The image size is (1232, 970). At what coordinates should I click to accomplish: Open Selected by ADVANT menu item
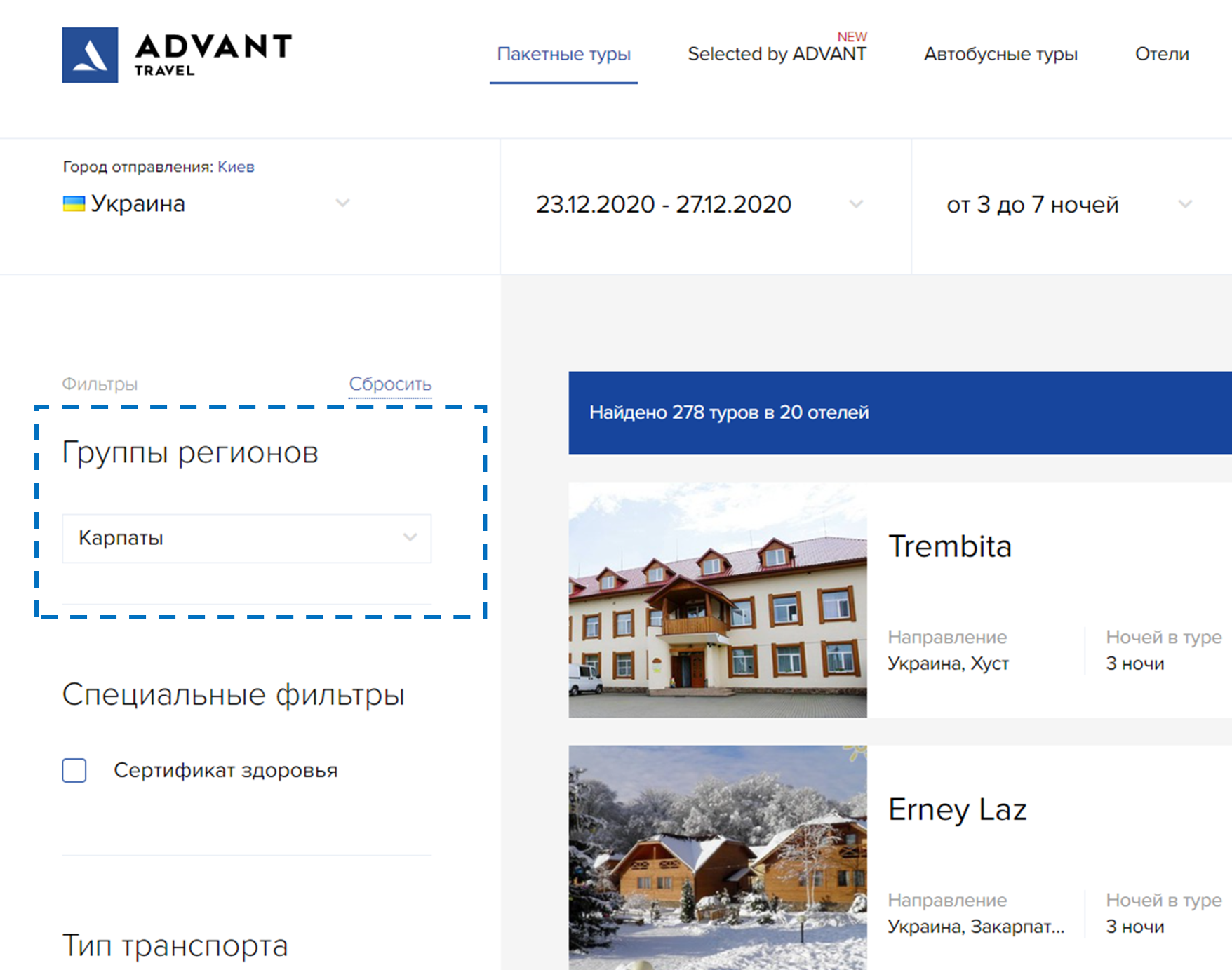tap(777, 54)
